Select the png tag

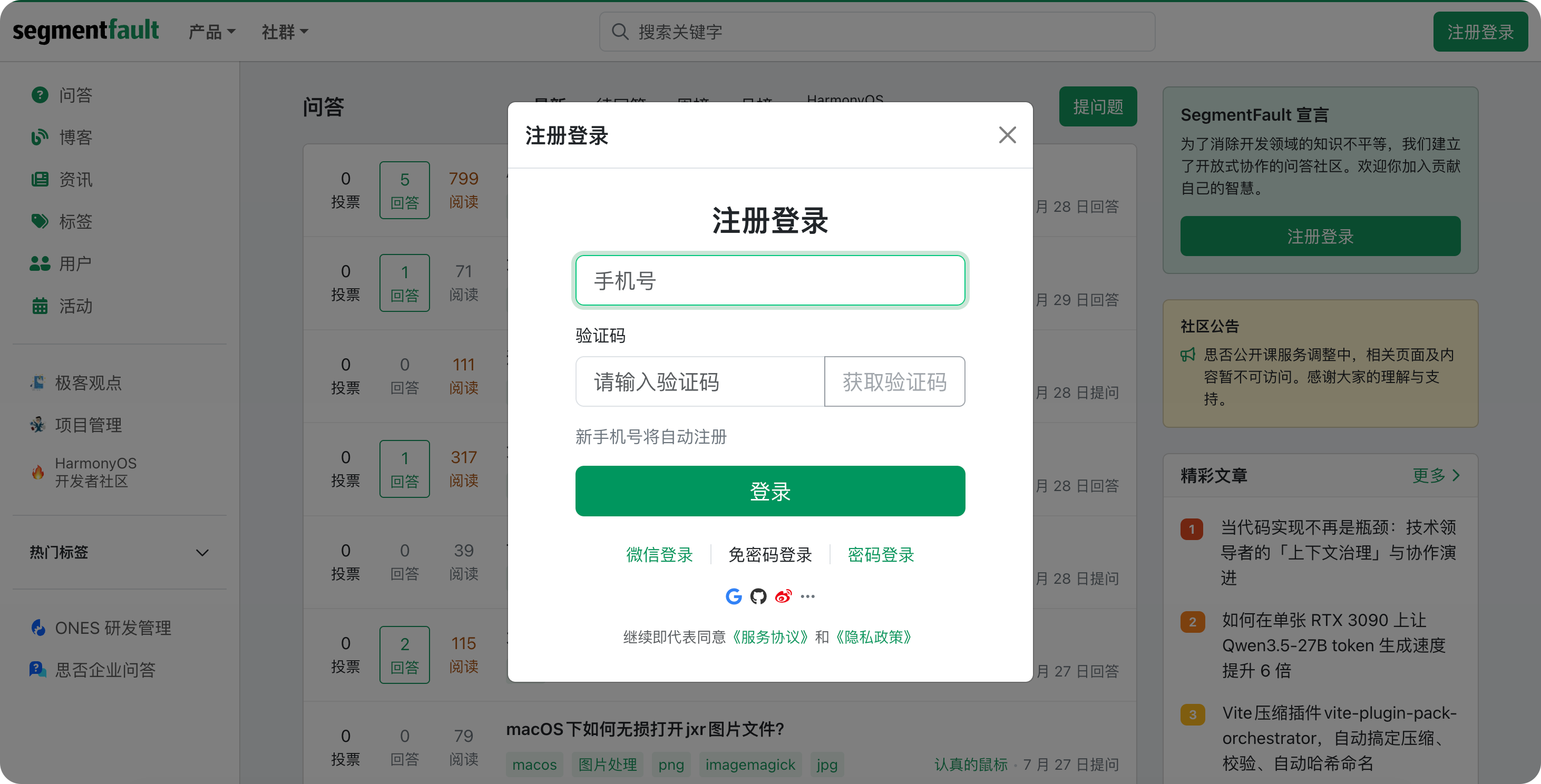pos(671,765)
